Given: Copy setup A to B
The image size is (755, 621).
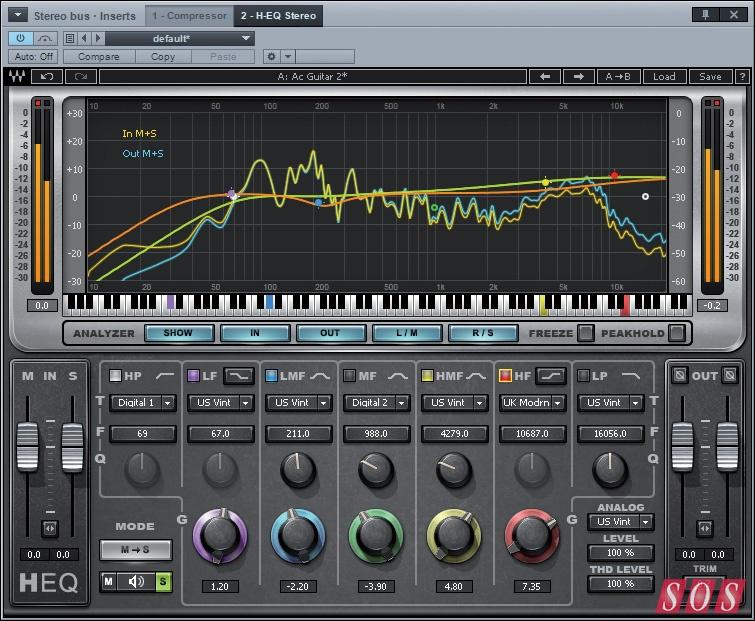Looking at the screenshot, I should click(618, 77).
